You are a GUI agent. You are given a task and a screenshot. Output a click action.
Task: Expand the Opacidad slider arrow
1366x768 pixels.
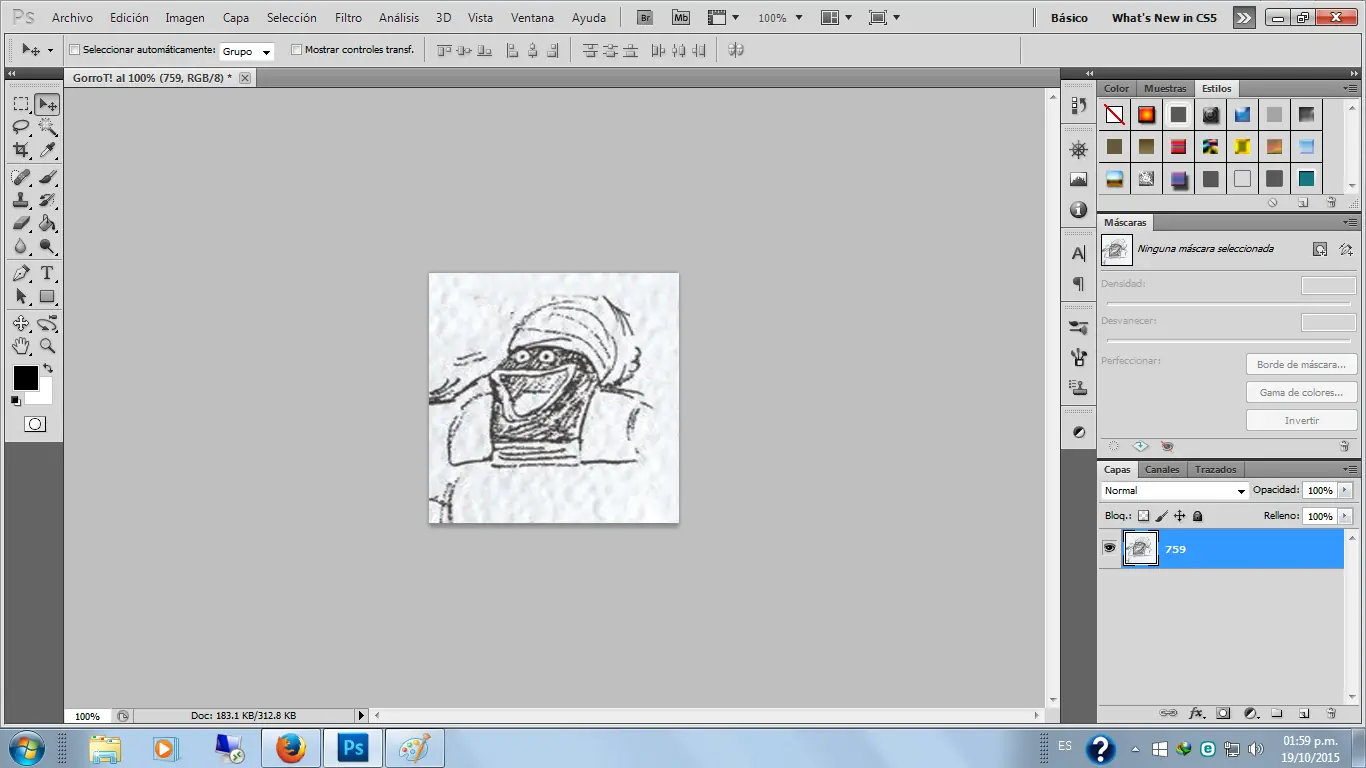tap(1345, 491)
